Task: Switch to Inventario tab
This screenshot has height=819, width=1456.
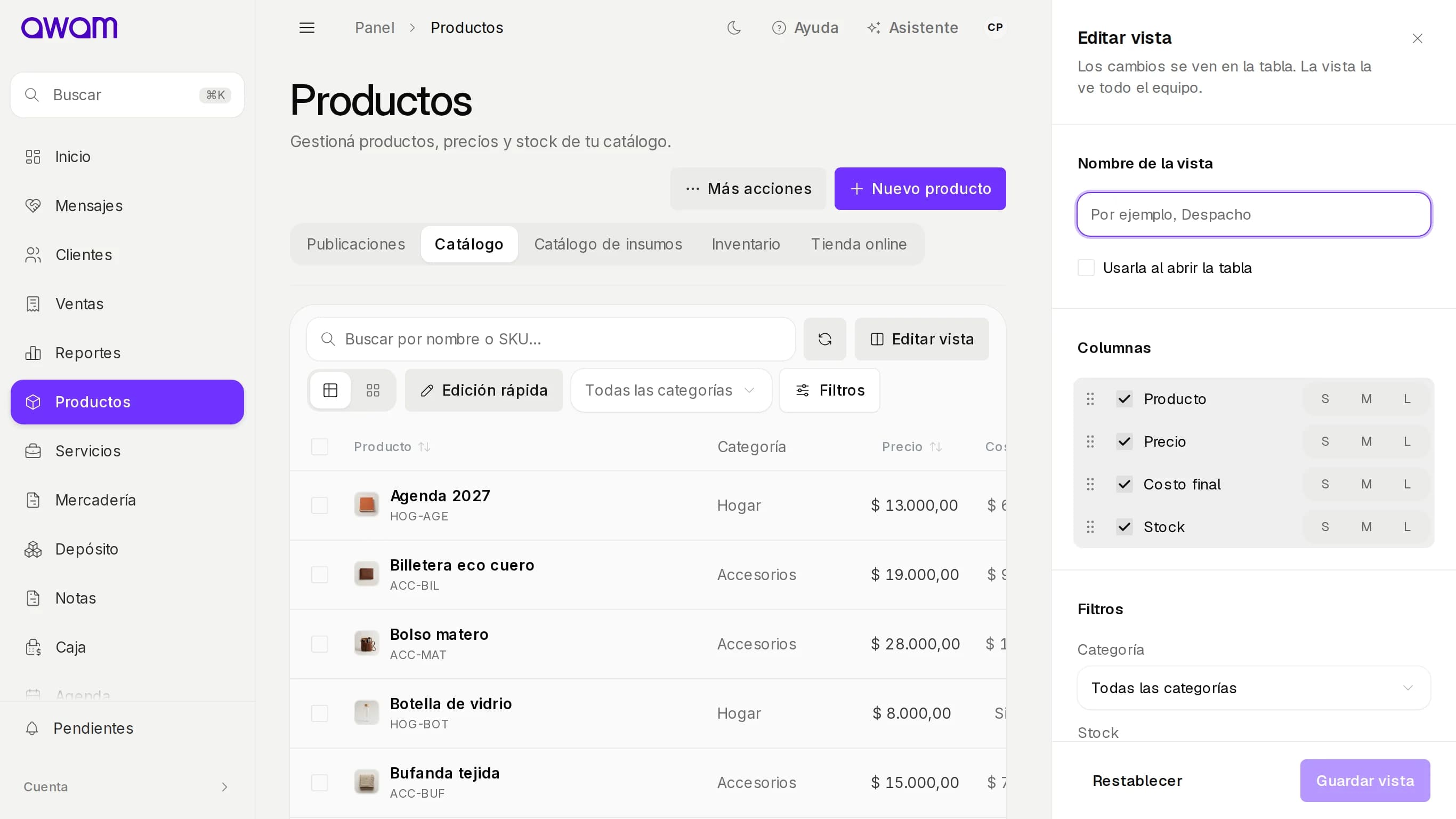Action: pos(746,244)
